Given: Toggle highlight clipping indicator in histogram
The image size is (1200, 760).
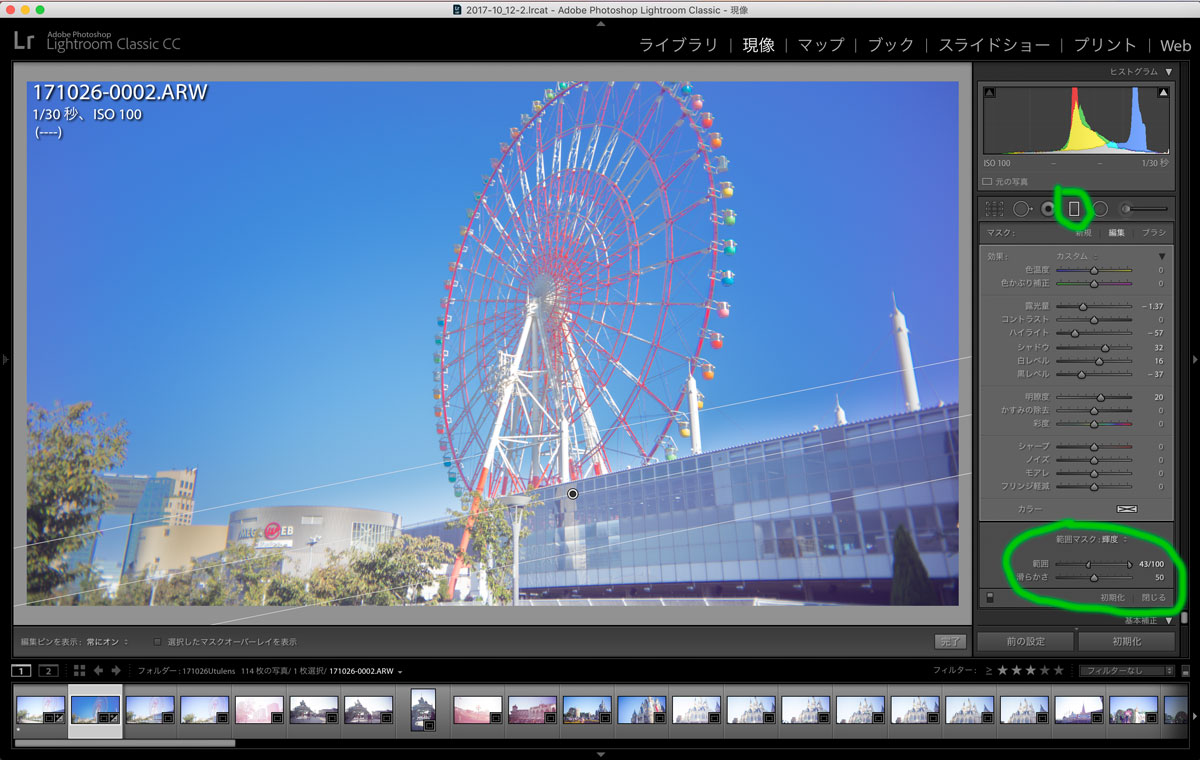Looking at the screenshot, I should pos(1163,93).
